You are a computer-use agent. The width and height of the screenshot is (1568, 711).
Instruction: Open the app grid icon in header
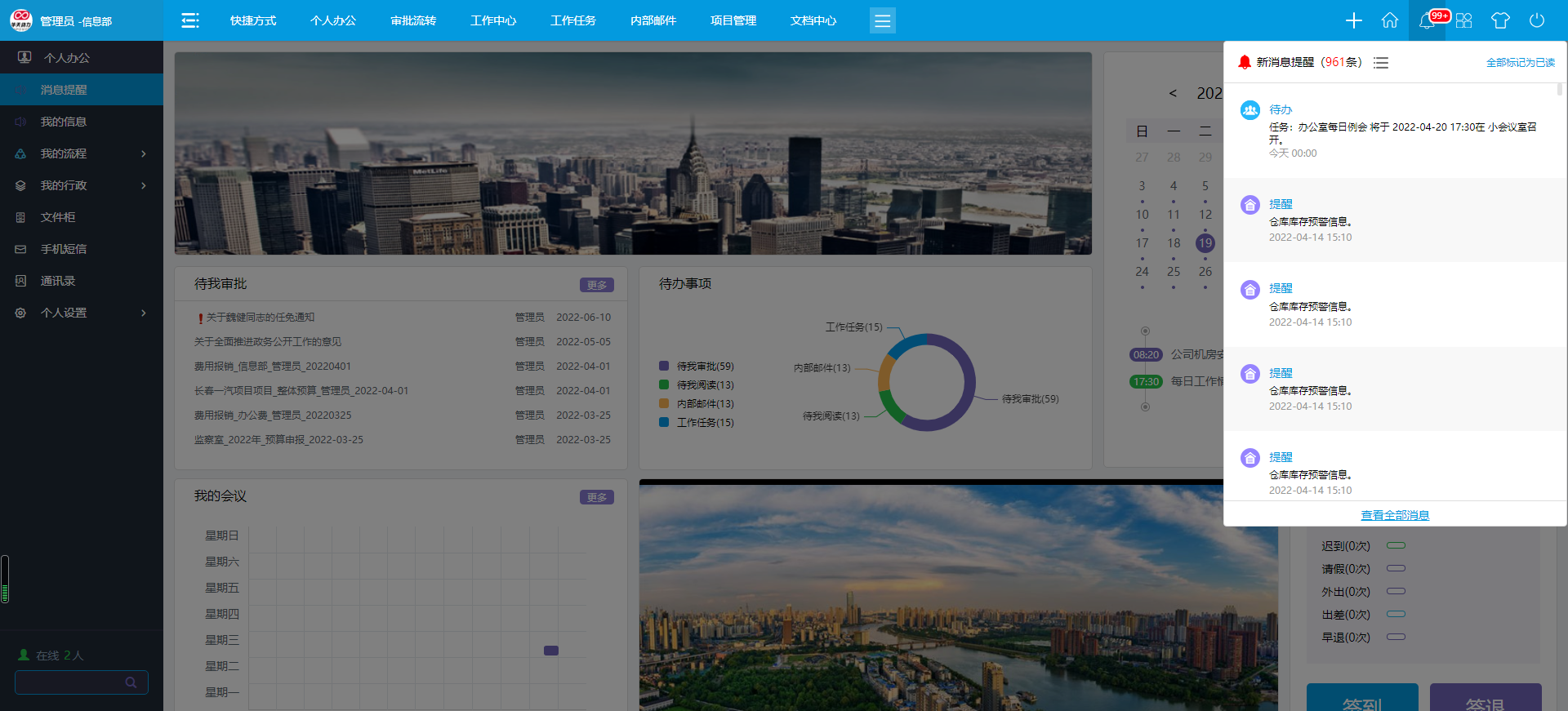tap(1463, 20)
